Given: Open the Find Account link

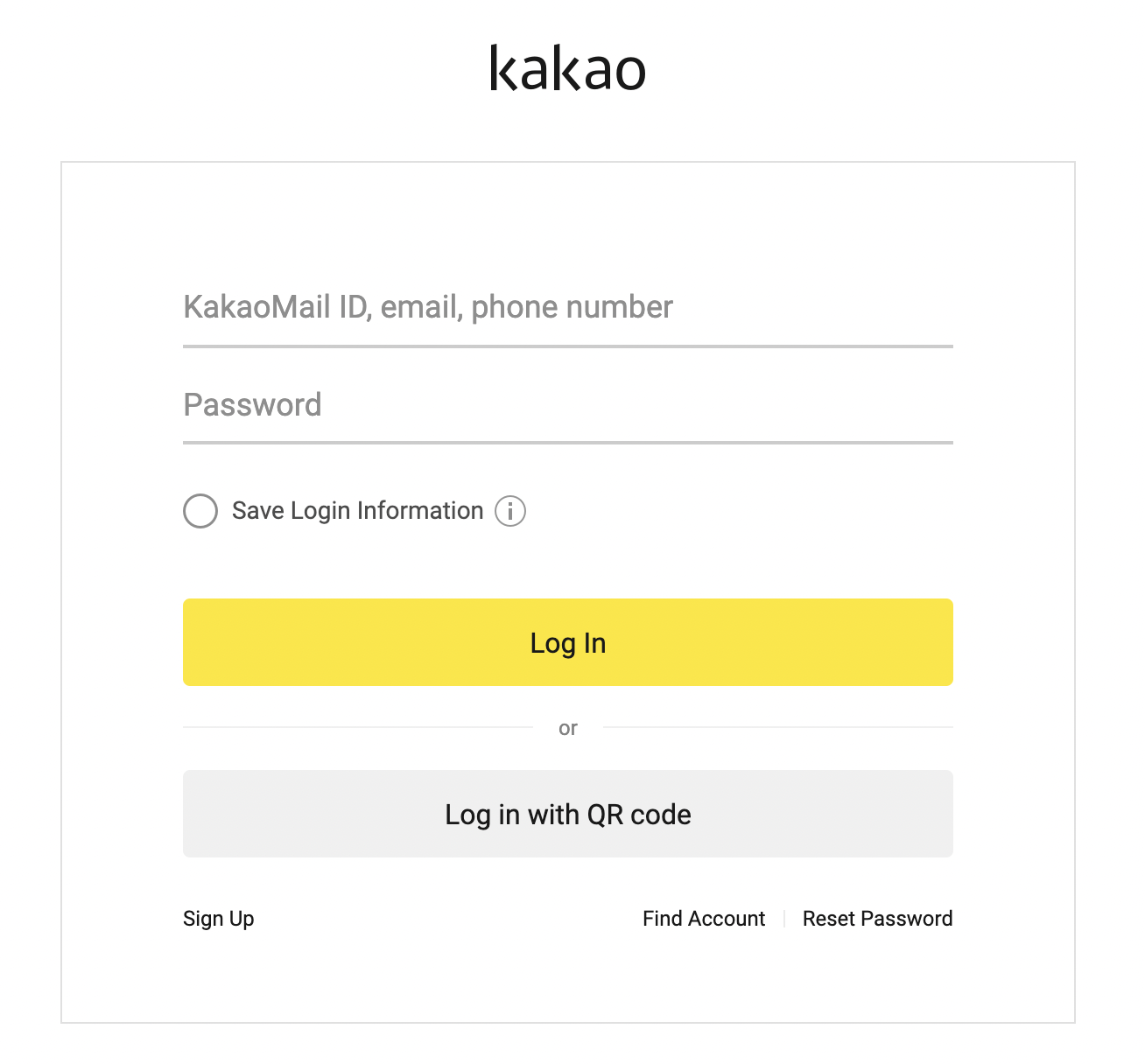Looking at the screenshot, I should (704, 919).
